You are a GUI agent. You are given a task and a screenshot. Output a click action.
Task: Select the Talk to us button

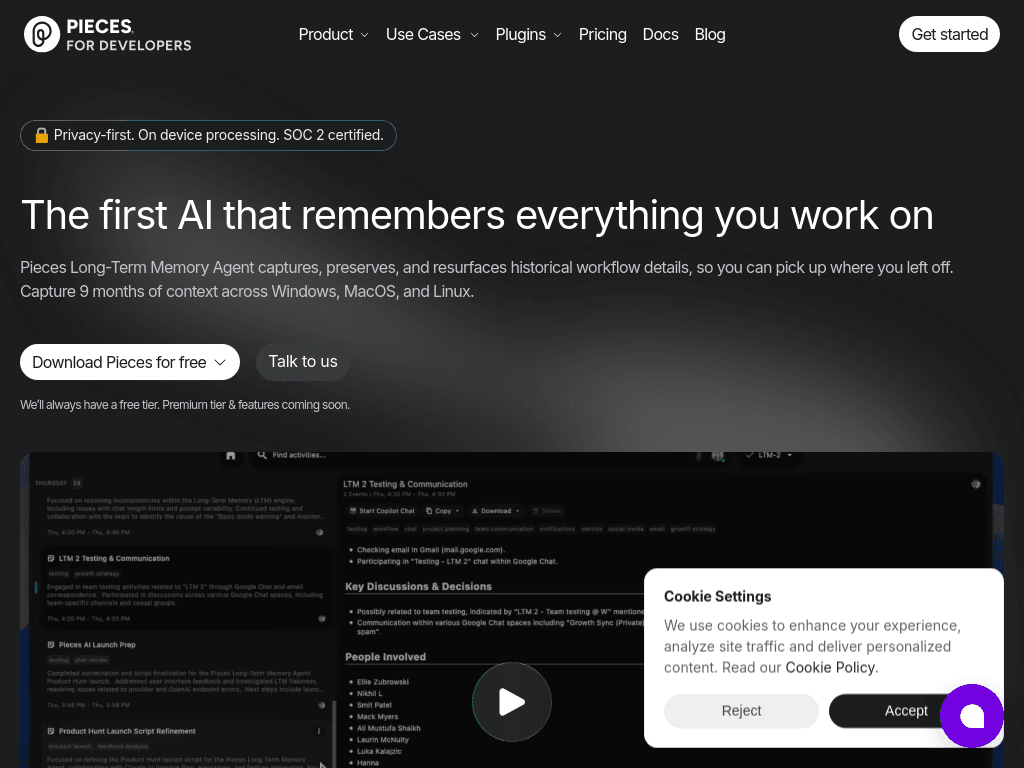pyautogui.click(x=303, y=362)
